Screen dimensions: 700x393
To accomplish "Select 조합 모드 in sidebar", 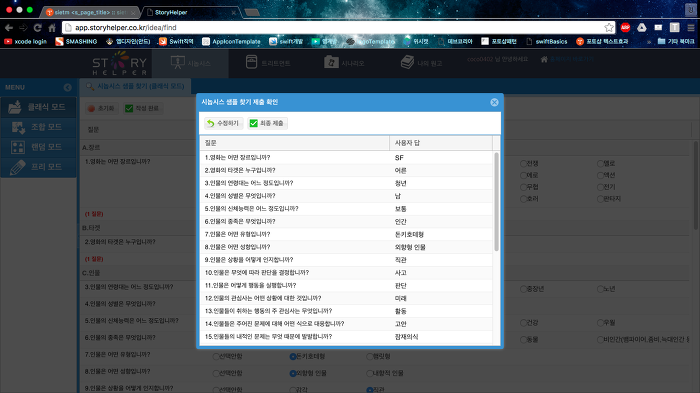I will 39,127.
